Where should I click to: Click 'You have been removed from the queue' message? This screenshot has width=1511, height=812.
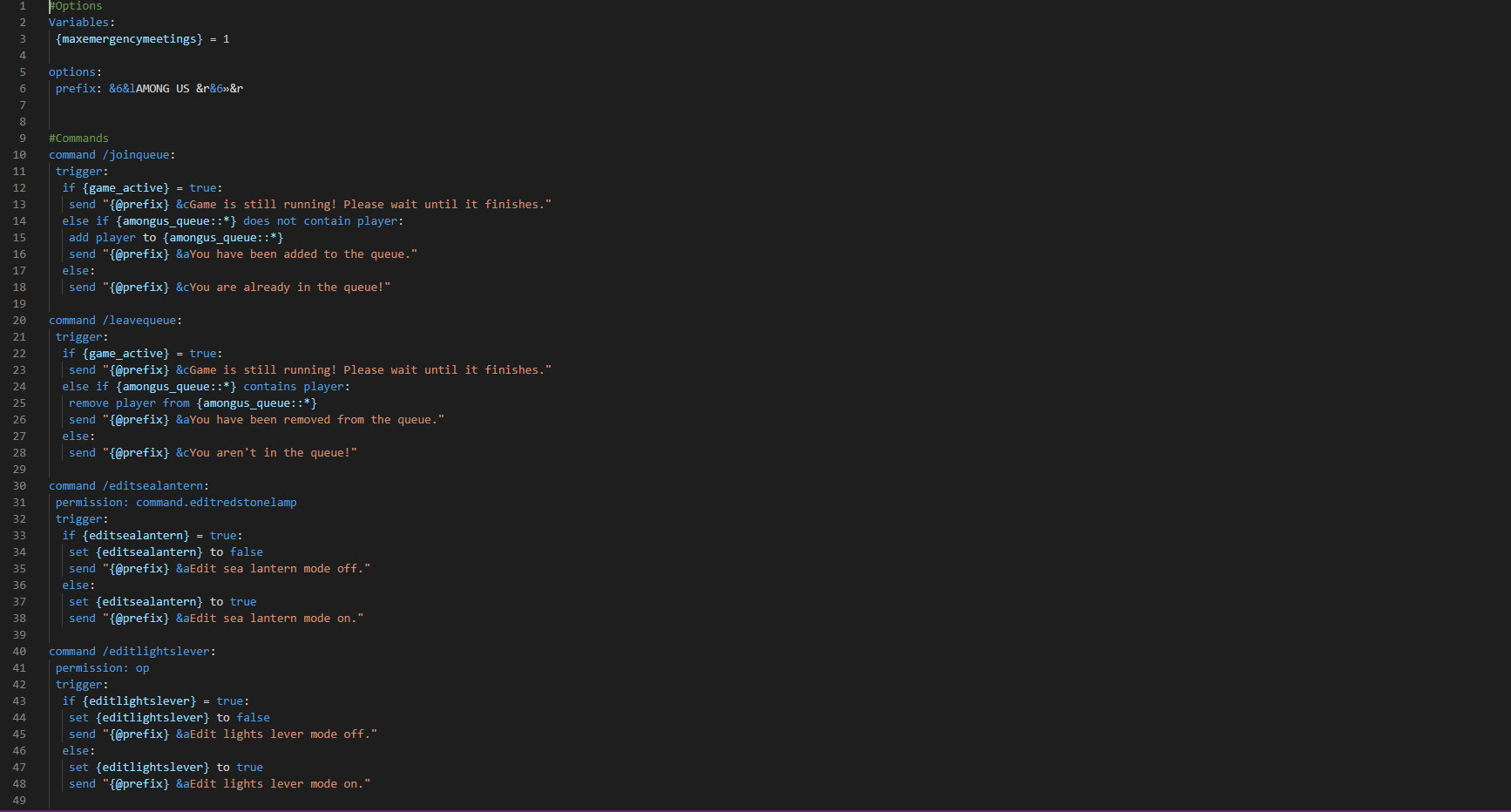[314, 420]
